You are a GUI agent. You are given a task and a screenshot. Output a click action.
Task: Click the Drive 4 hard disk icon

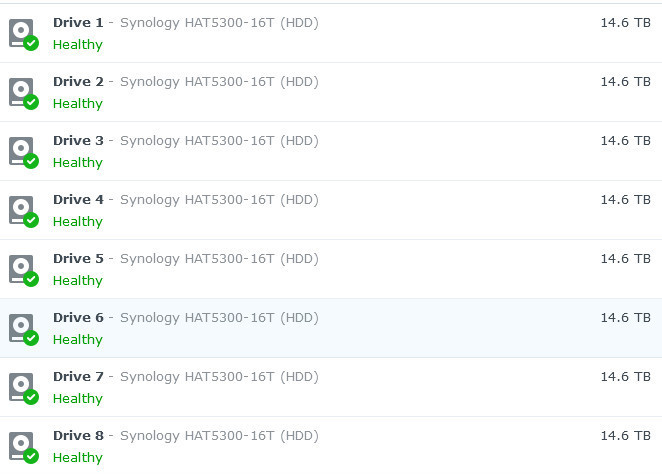pos(22,210)
